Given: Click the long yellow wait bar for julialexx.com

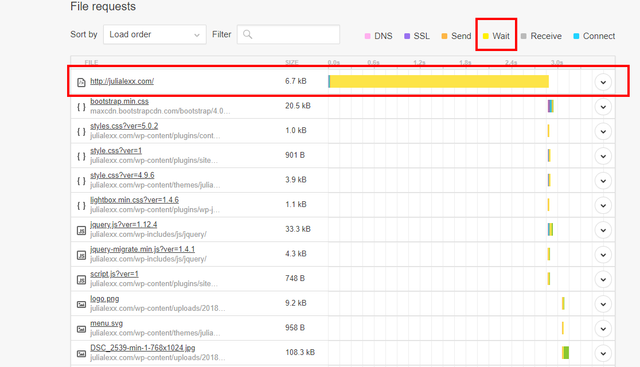Looking at the screenshot, I should click(x=438, y=81).
